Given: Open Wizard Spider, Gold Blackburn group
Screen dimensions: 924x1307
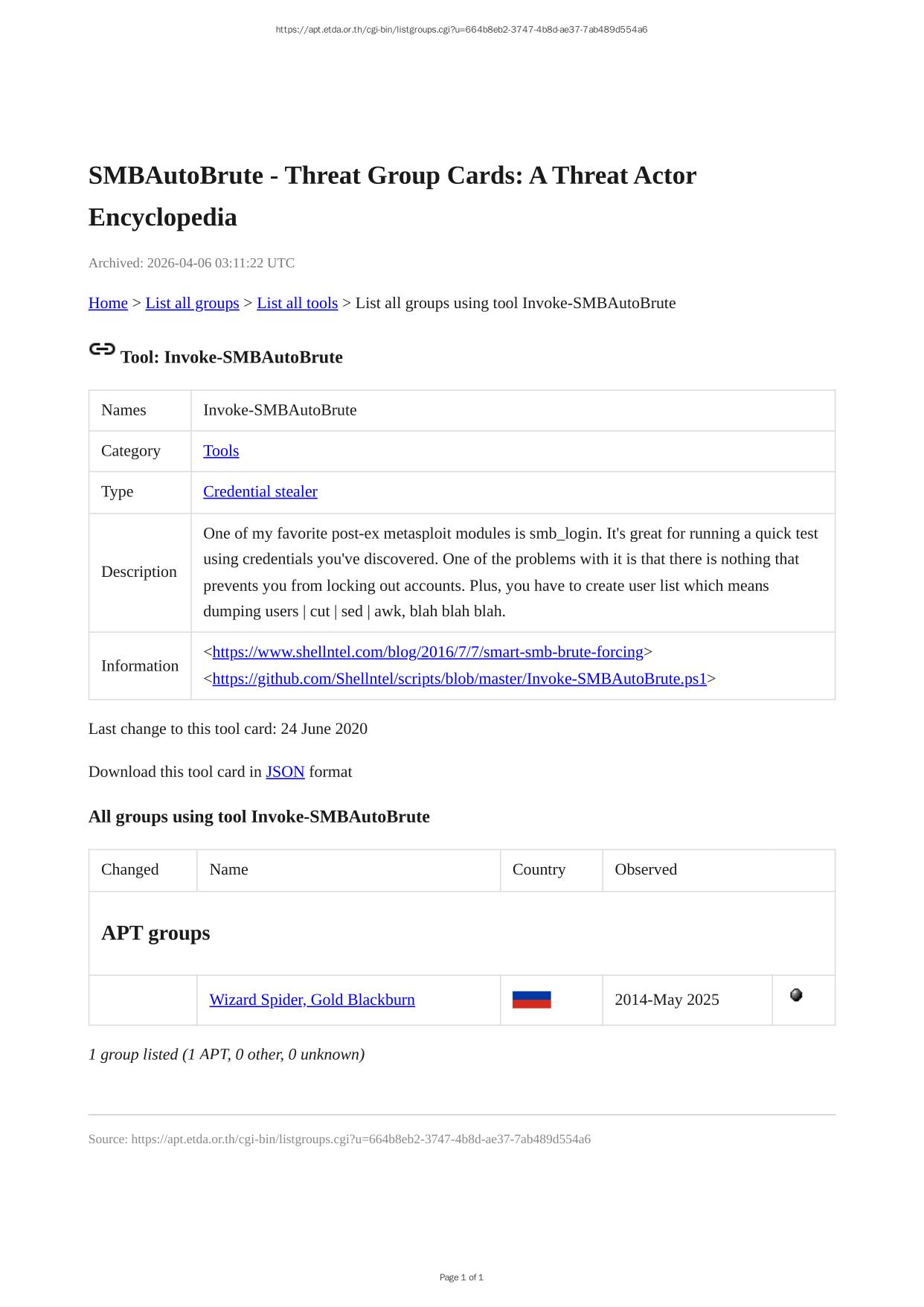Looking at the screenshot, I should click(312, 1000).
